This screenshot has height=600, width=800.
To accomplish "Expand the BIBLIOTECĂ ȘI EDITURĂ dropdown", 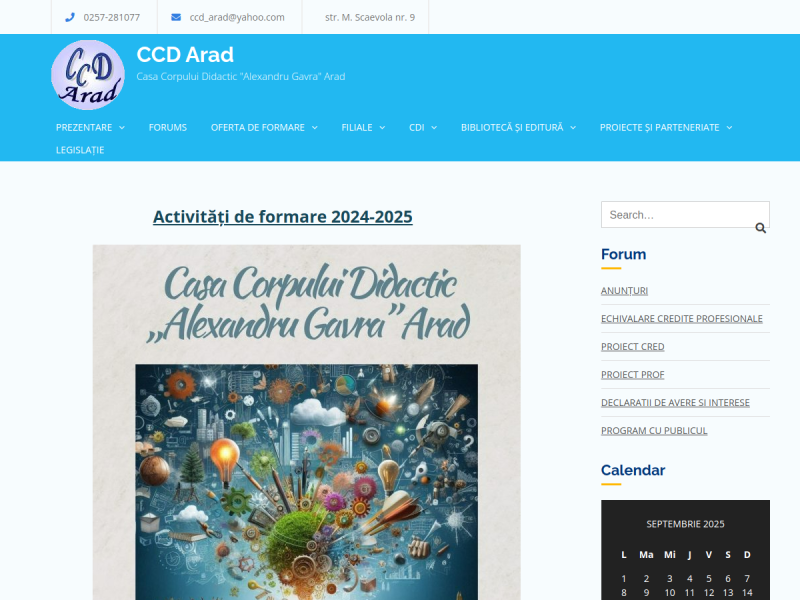I will click(x=513, y=127).
